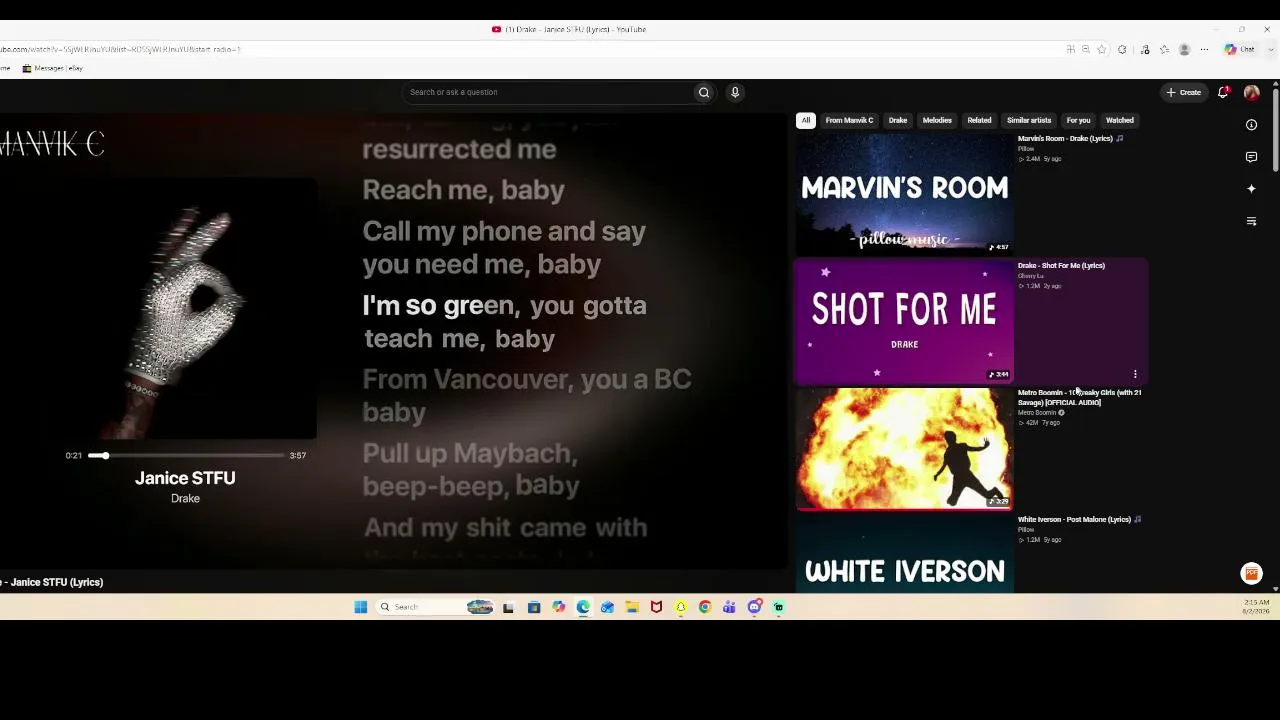
Task: Open File Explorer from the taskbar
Action: coord(632,607)
